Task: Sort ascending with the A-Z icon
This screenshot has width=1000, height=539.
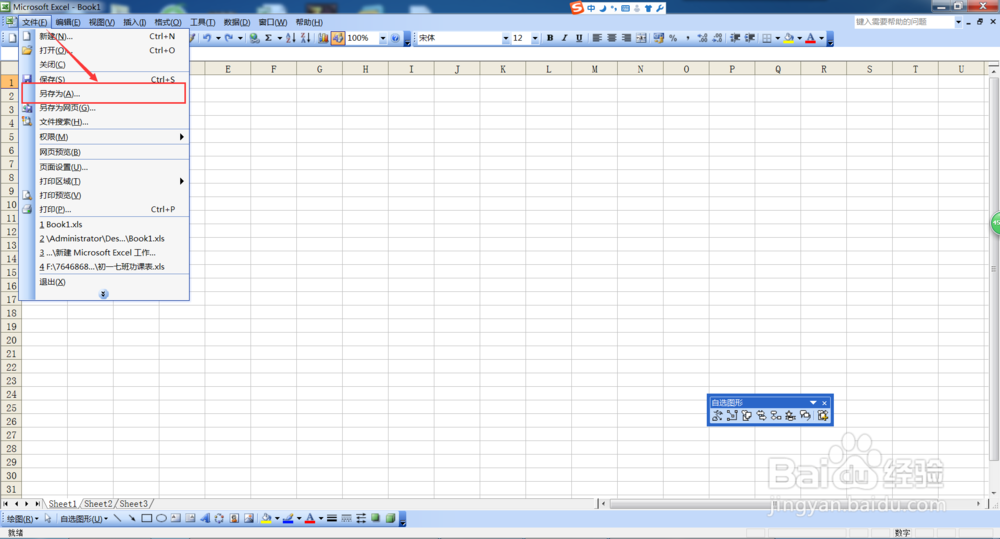Action: pos(291,38)
